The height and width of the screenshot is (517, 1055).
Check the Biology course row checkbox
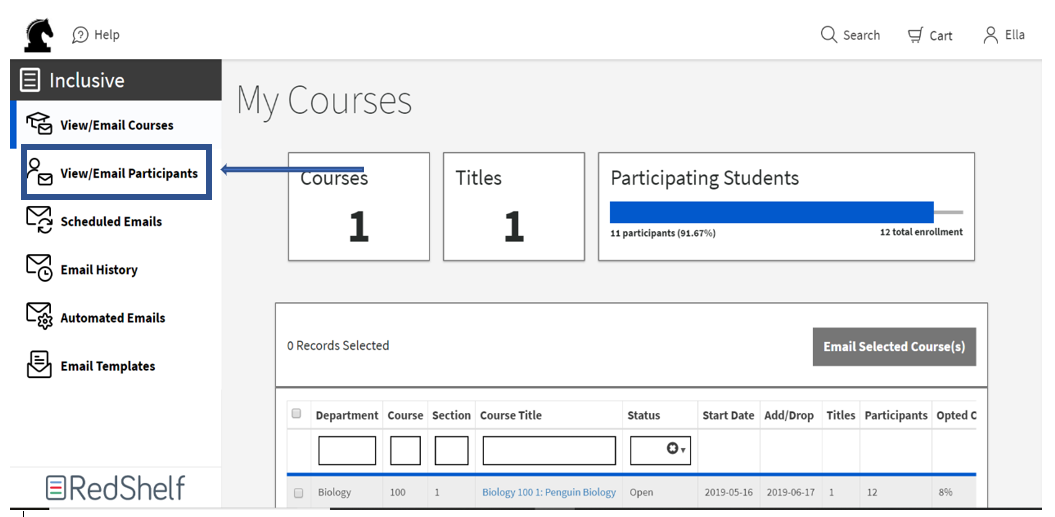pyautogui.click(x=298, y=493)
